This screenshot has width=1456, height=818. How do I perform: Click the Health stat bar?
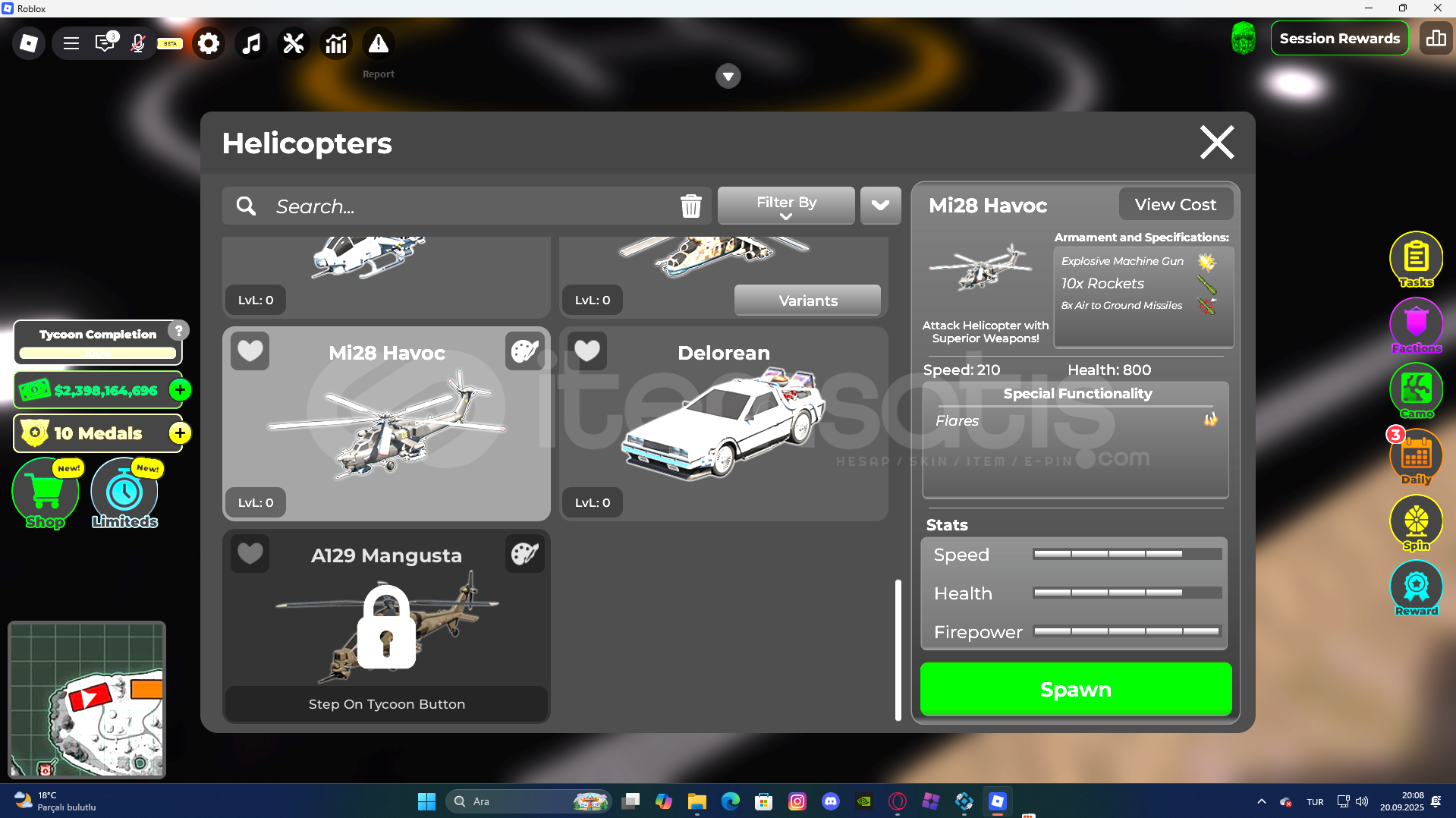click(1127, 593)
